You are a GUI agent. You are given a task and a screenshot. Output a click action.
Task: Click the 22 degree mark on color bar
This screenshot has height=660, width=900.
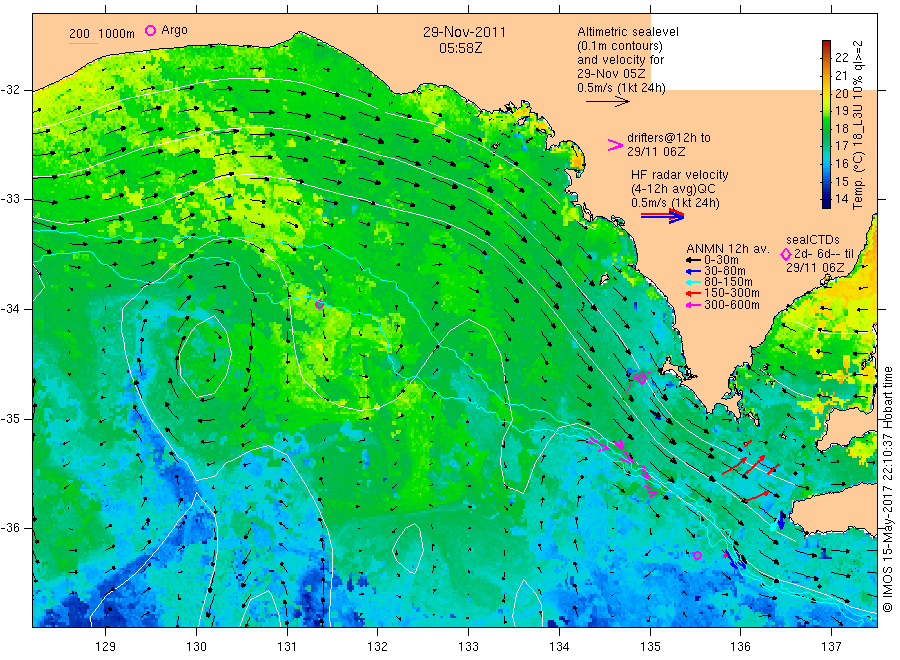tap(841, 57)
